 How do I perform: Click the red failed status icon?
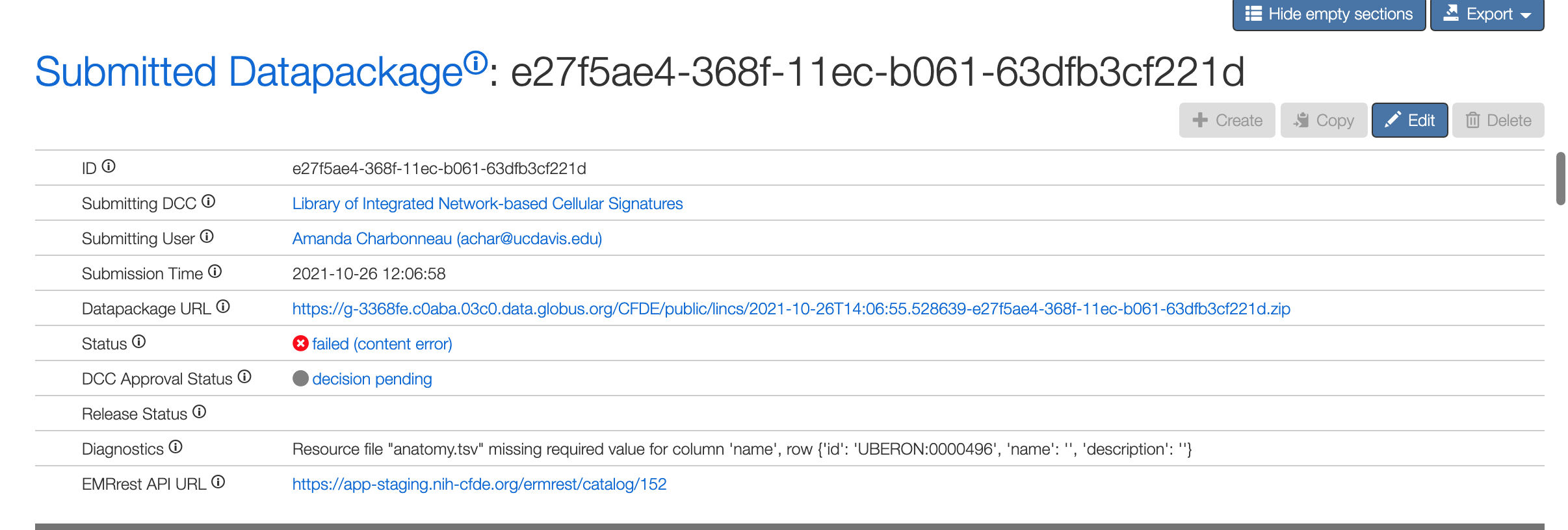coord(300,344)
